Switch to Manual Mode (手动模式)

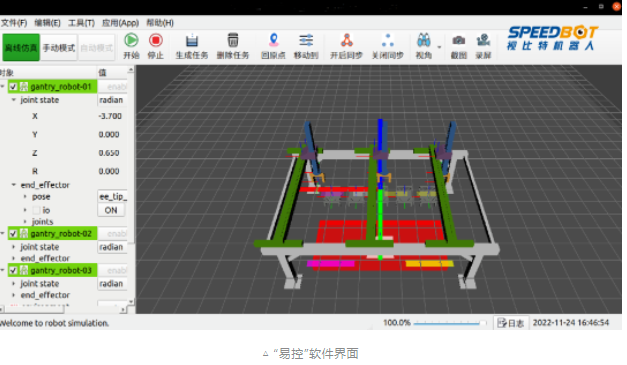click(x=59, y=48)
